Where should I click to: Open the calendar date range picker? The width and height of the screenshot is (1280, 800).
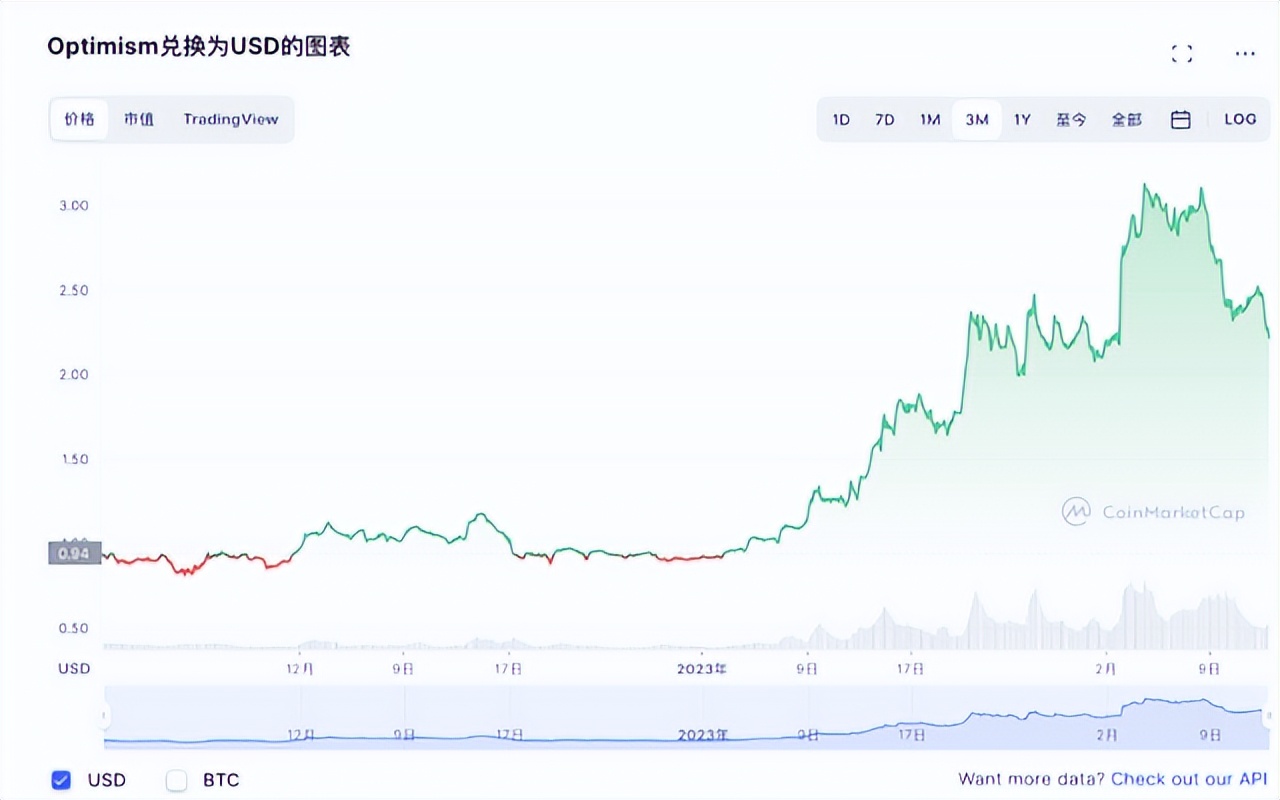(x=1180, y=120)
